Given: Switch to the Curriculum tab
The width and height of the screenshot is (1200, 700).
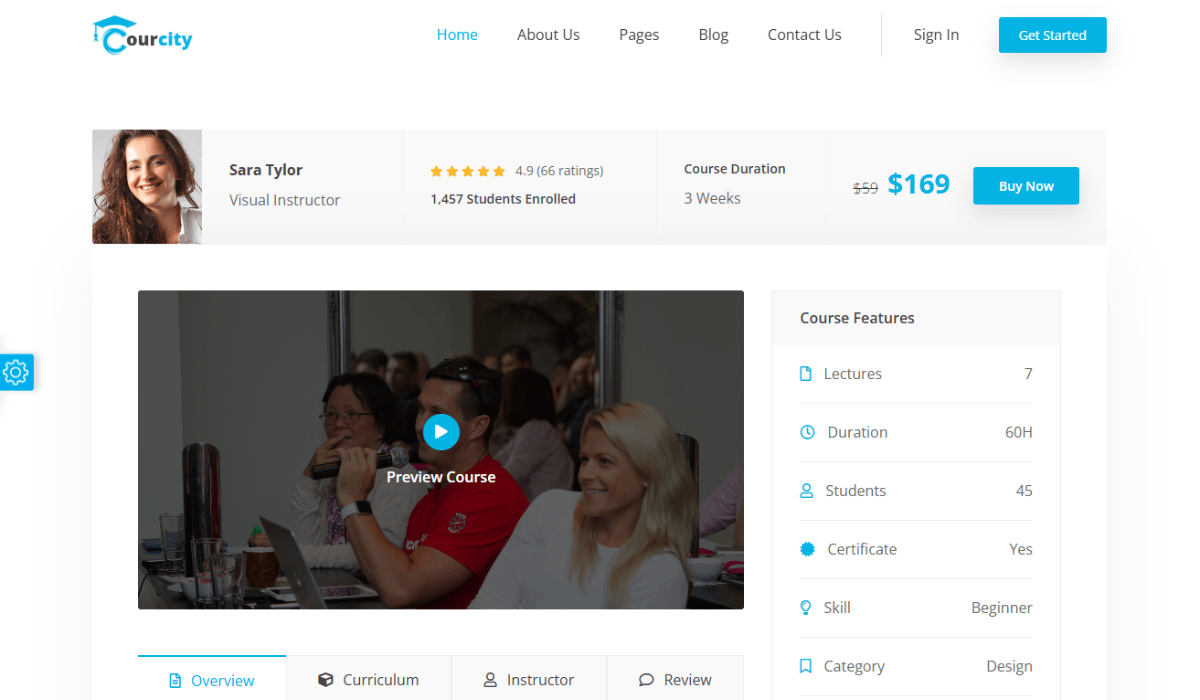Looking at the screenshot, I should click(x=369, y=680).
